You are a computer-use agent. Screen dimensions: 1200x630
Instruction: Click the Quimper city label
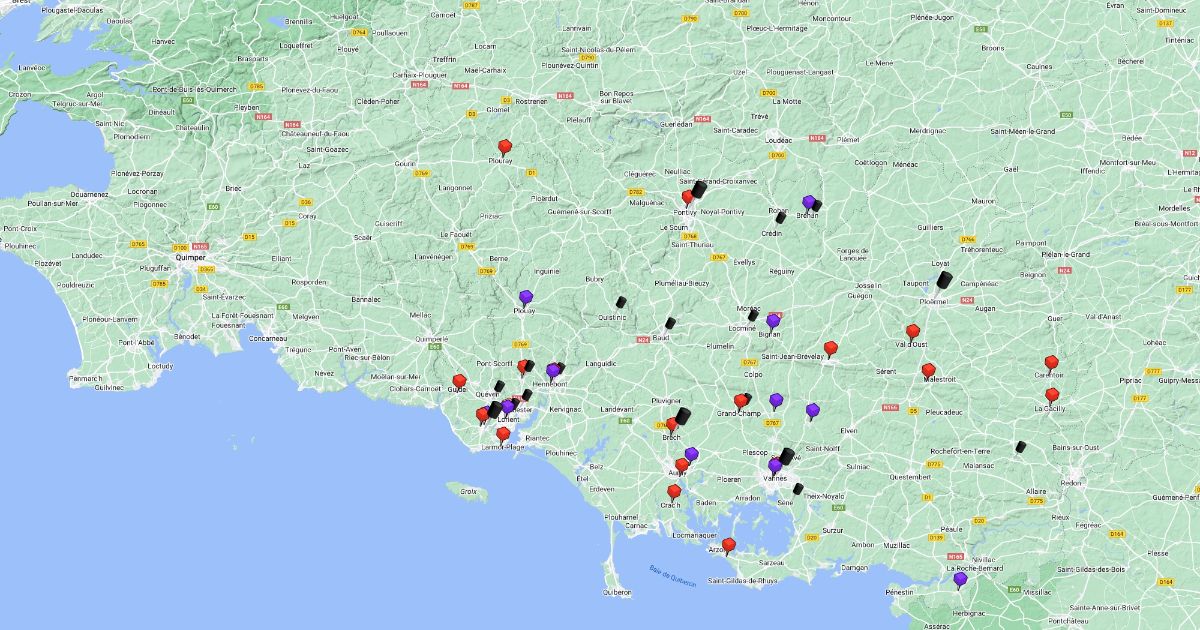pos(190,257)
